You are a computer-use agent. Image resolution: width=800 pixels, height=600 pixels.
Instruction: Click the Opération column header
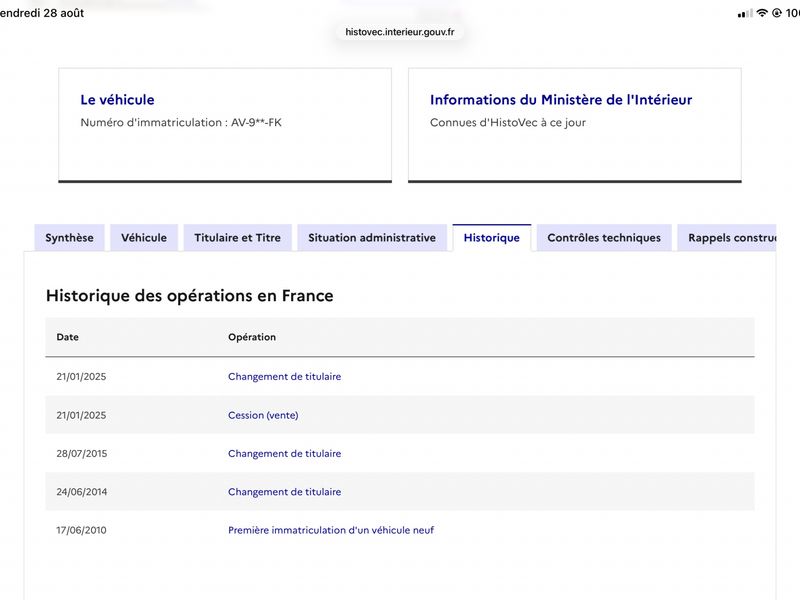(x=252, y=337)
